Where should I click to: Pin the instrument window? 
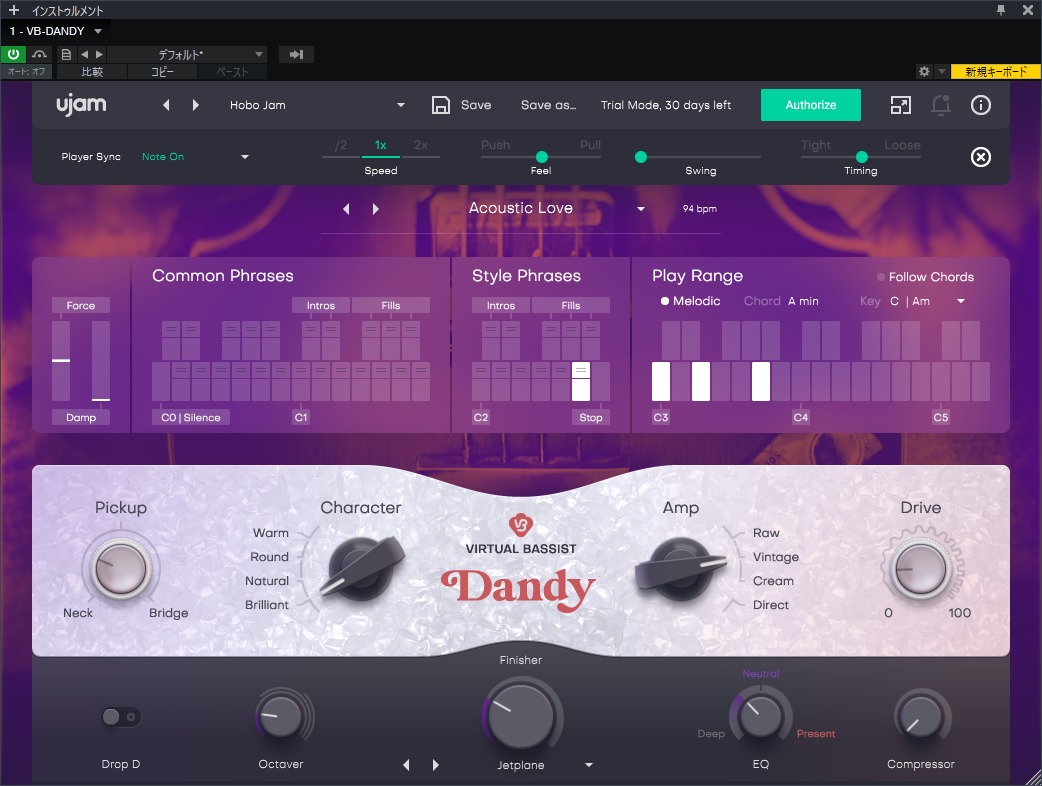click(1001, 10)
